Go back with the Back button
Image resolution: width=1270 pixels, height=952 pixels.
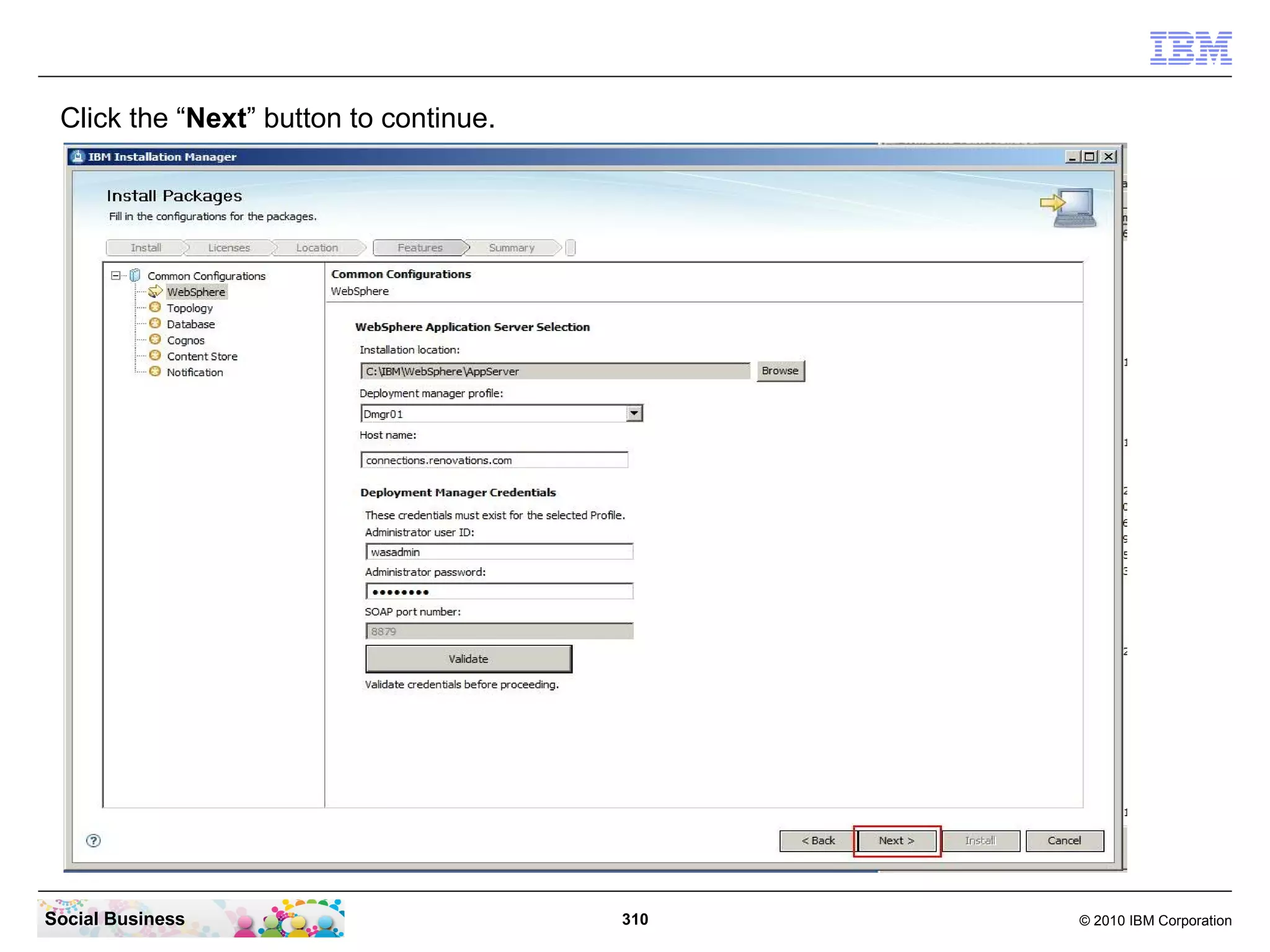(x=817, y=840)
